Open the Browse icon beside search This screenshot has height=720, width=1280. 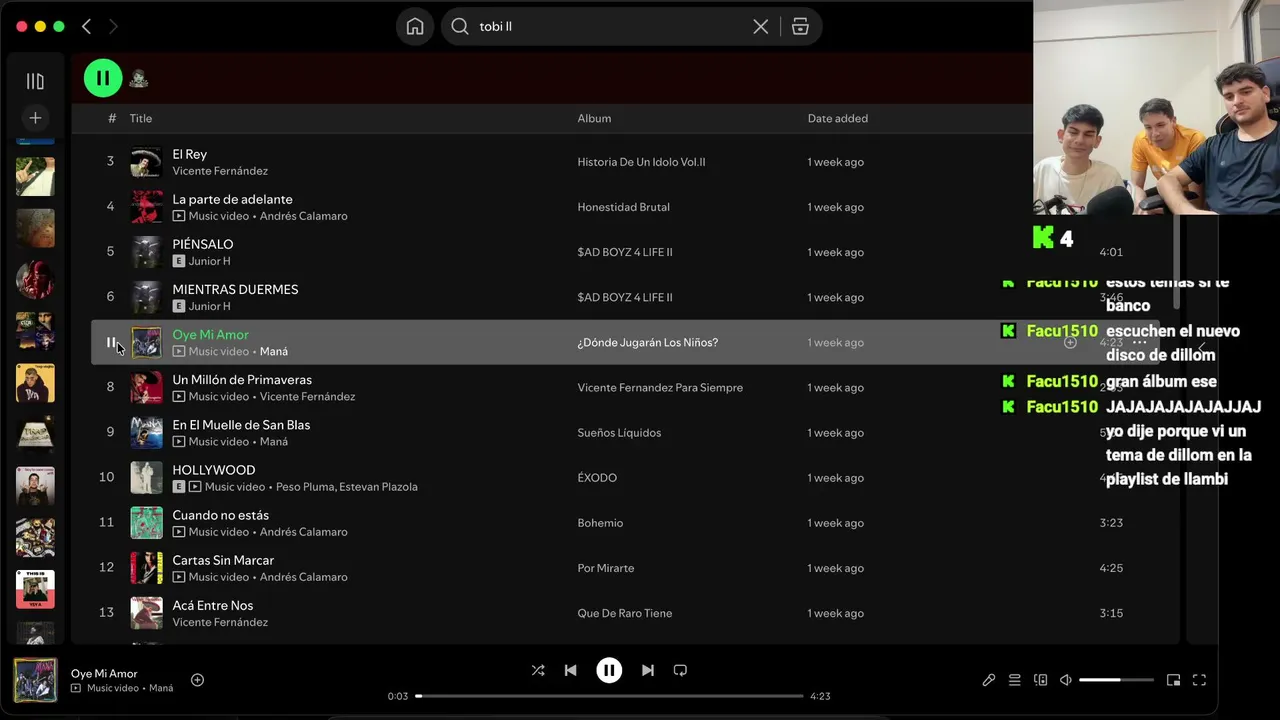pos(800,27)
